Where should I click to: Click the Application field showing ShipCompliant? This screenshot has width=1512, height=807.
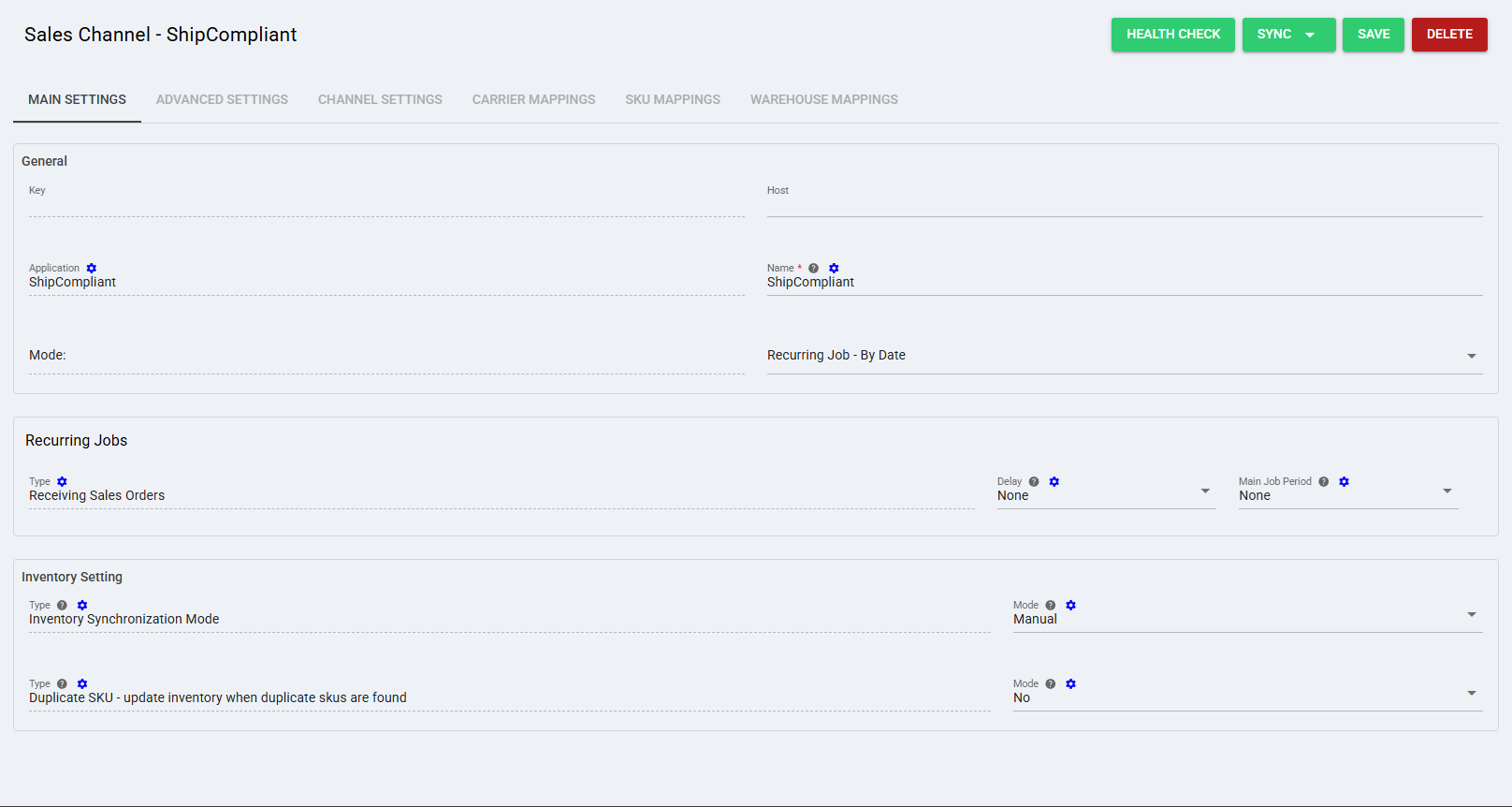pos(386,283)
